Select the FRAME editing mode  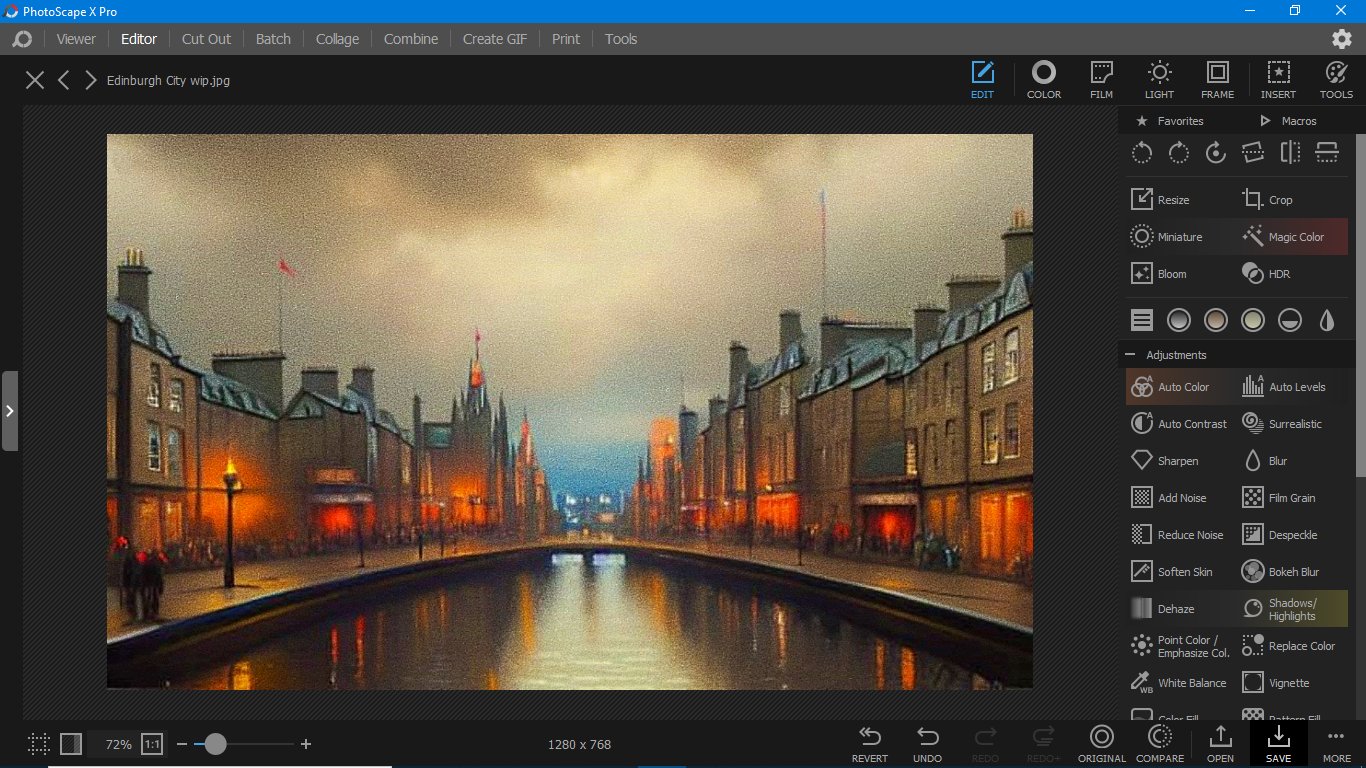(1218, 80)
